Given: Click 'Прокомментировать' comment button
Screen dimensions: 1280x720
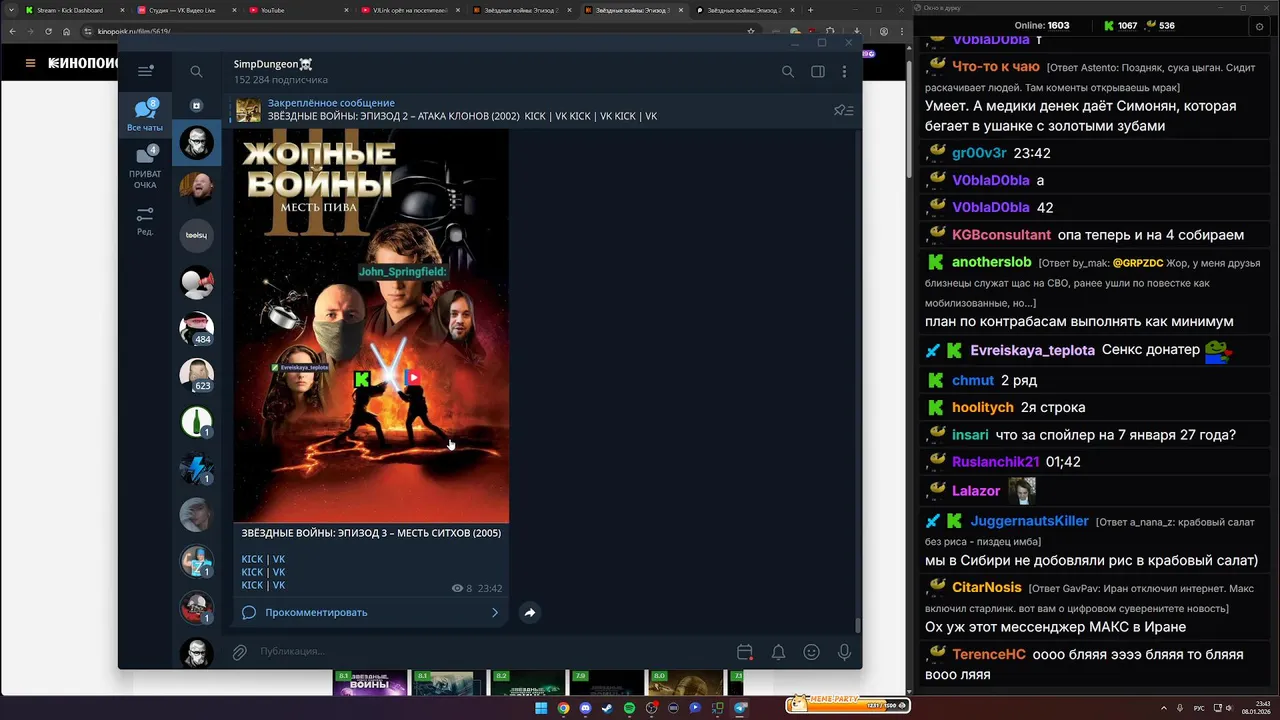Looking at the screenshot, I should [x=316, y=612].
